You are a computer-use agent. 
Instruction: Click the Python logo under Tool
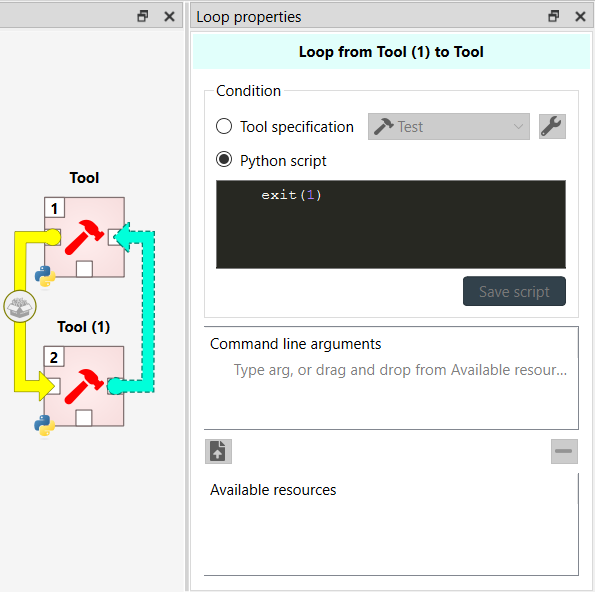[x=45, y=277]
